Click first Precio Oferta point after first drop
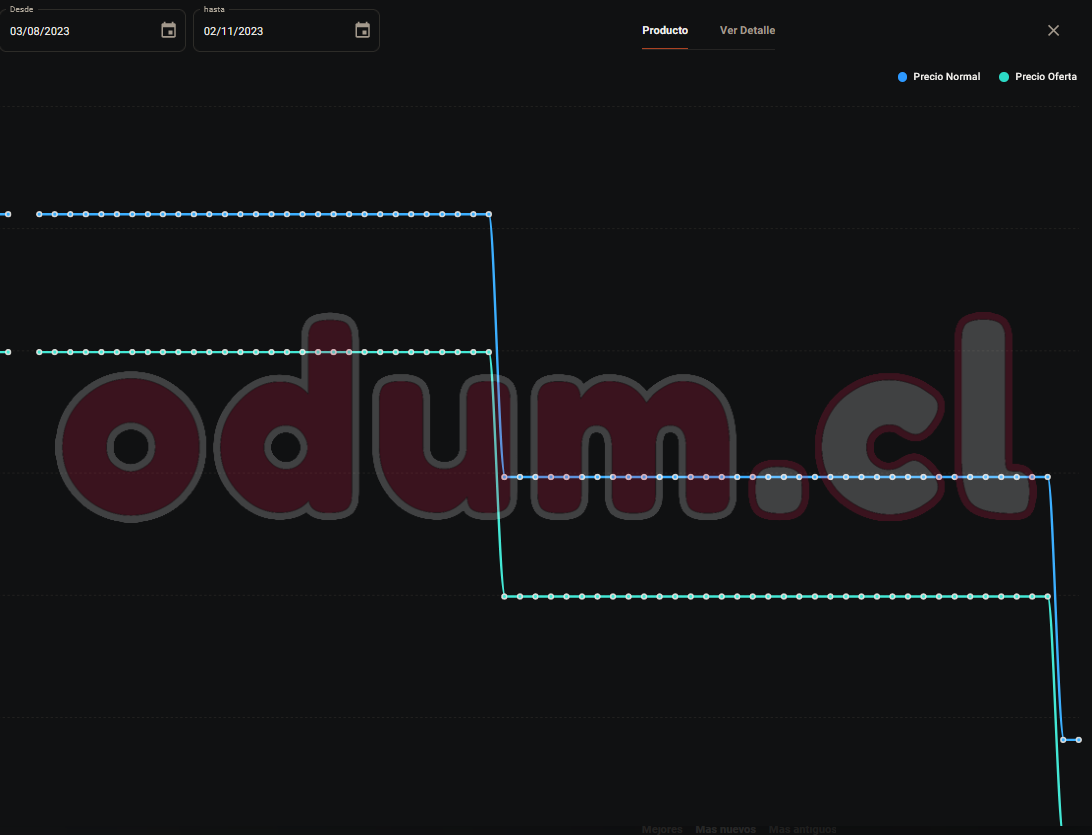 (x=505, y=596)
